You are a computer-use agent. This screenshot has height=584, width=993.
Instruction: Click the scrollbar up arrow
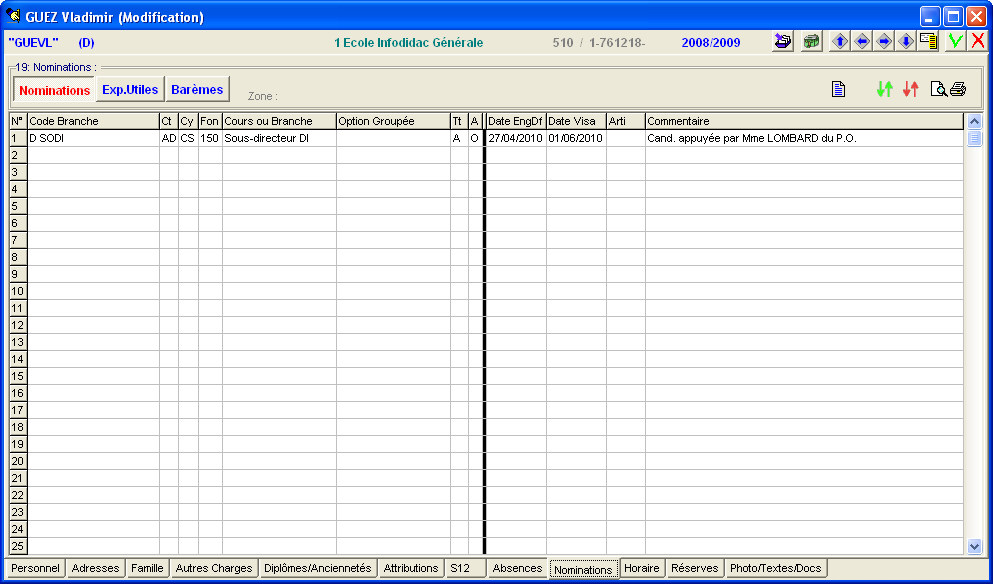(974, 122)
